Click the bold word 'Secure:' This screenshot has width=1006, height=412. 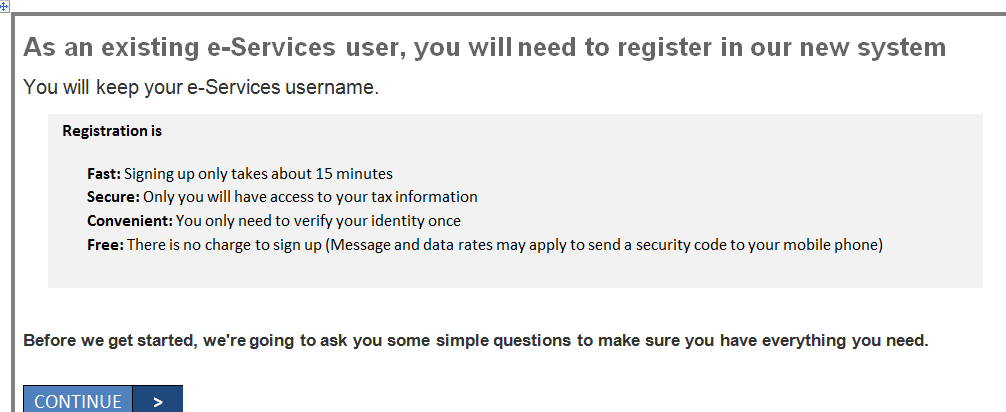(113, 197)
